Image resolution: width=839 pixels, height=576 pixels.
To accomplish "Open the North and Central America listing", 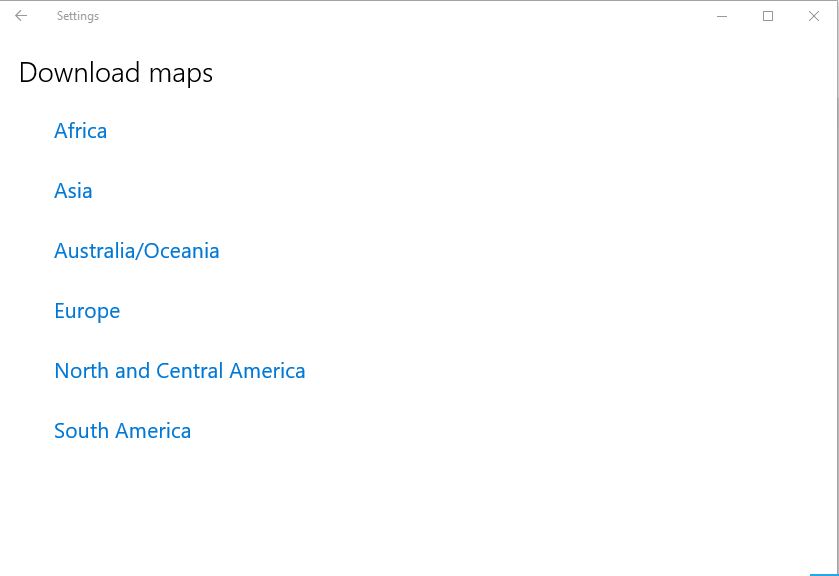I will coord(179,370).
